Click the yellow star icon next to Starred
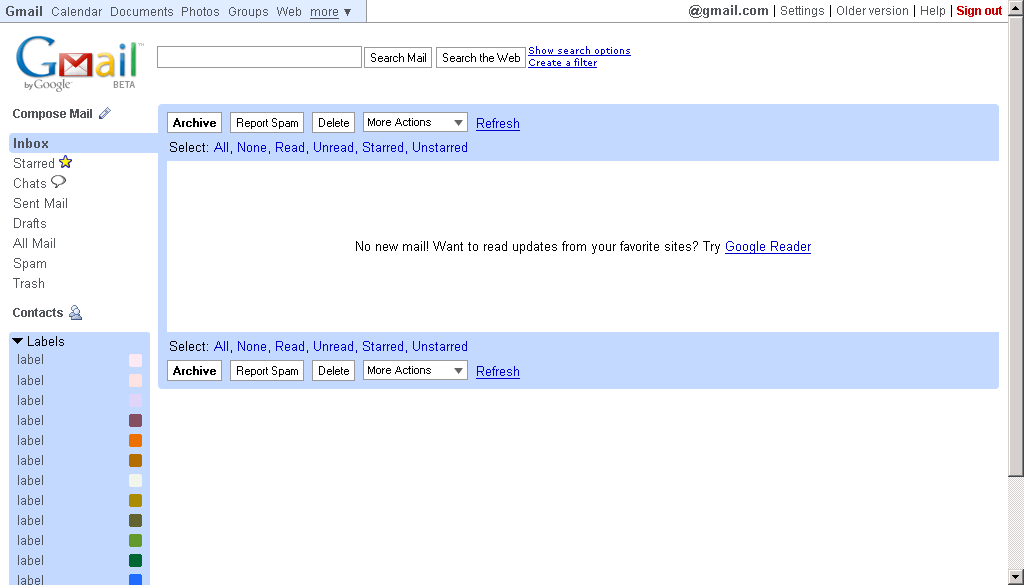The width and height of the screenshot is (1024, 585). (x=65, y=162)
